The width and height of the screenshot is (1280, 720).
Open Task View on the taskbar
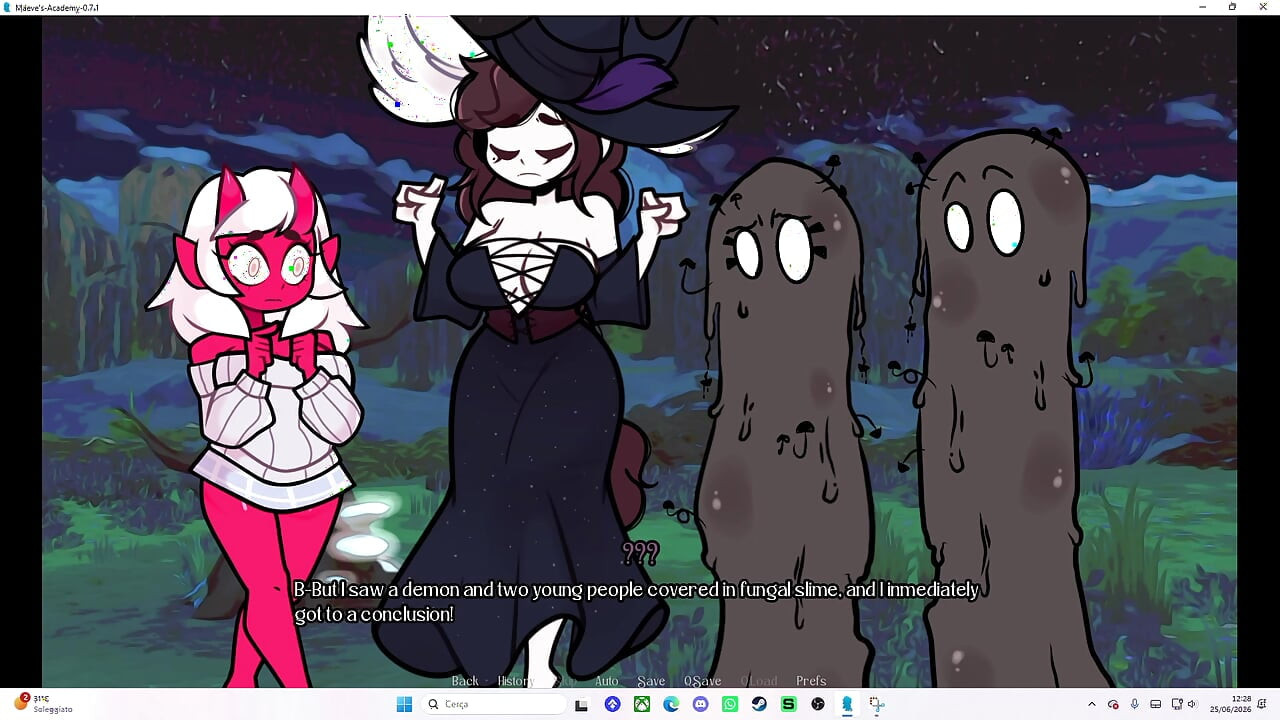coord(581,704)
